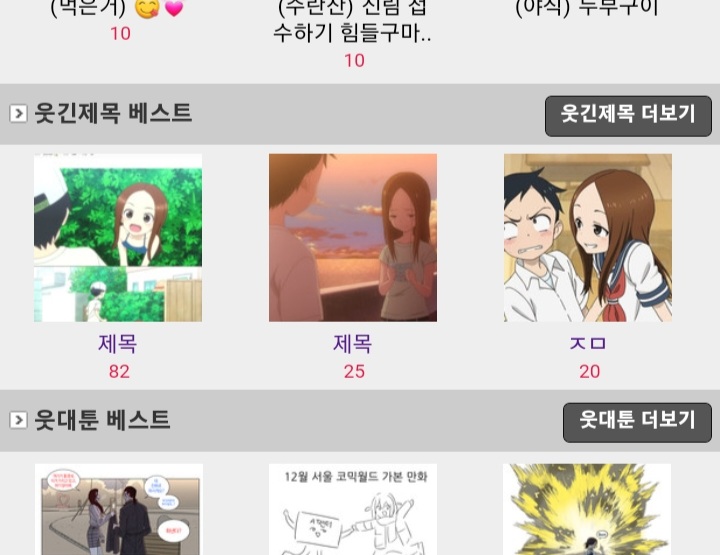This screenshot has height=555, width=720.
Task: Click 웃대툰 베스트 section heading
Action: [x=102, y=420]
